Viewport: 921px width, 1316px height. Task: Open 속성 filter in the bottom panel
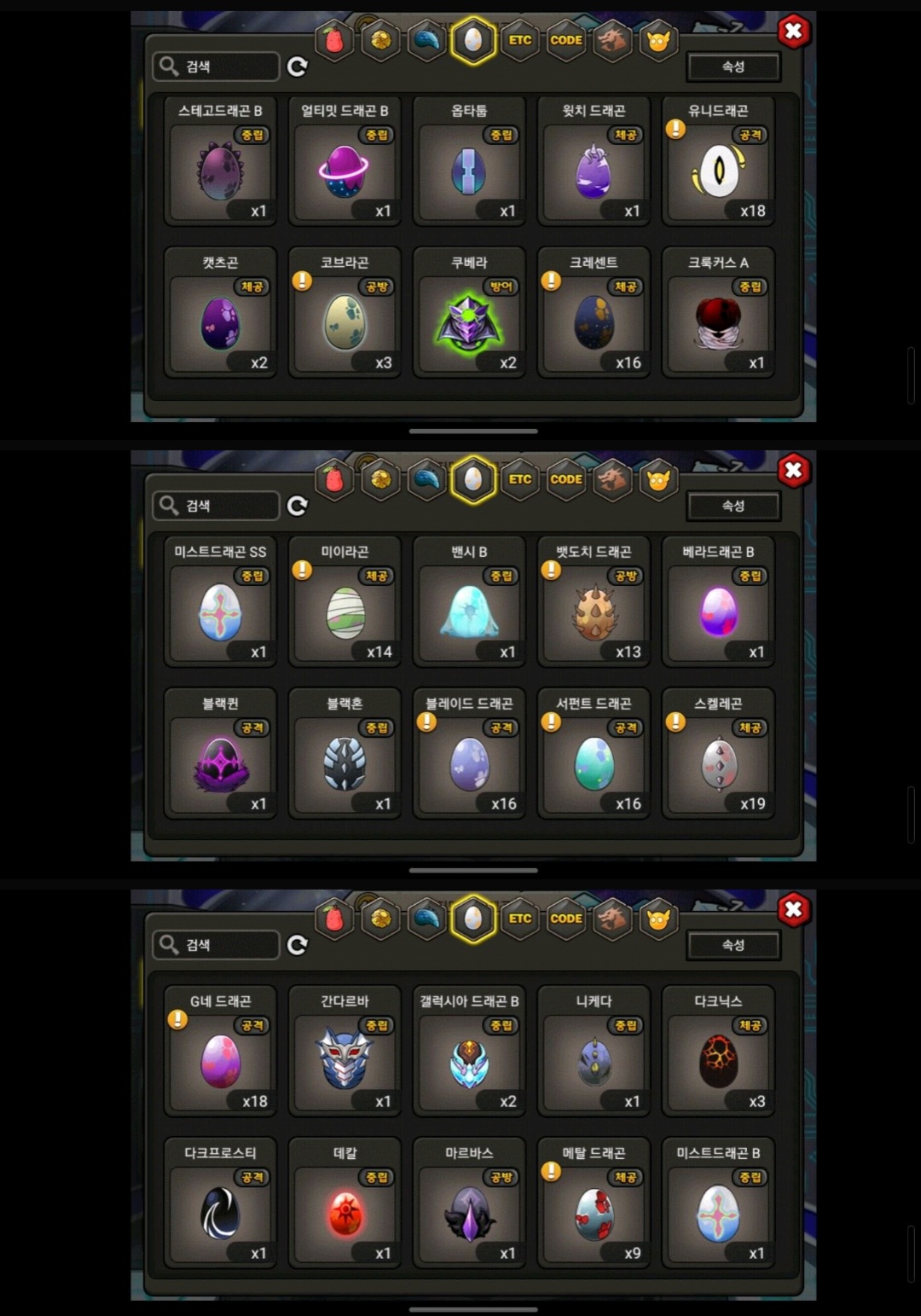coord(733,945)
